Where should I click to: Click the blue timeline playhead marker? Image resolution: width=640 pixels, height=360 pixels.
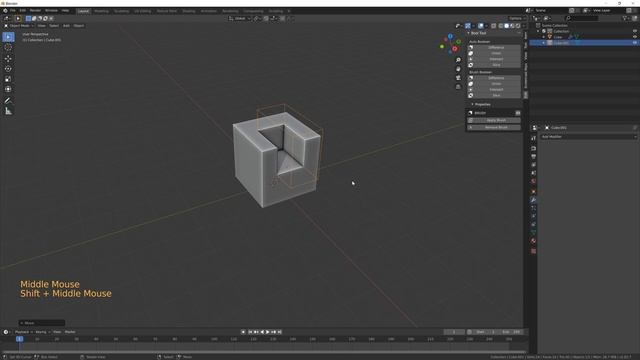(19, 339)
